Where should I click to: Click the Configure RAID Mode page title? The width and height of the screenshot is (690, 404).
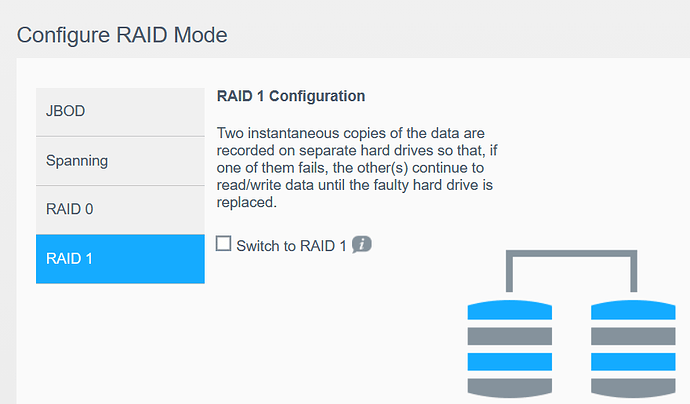coord(122,35)
